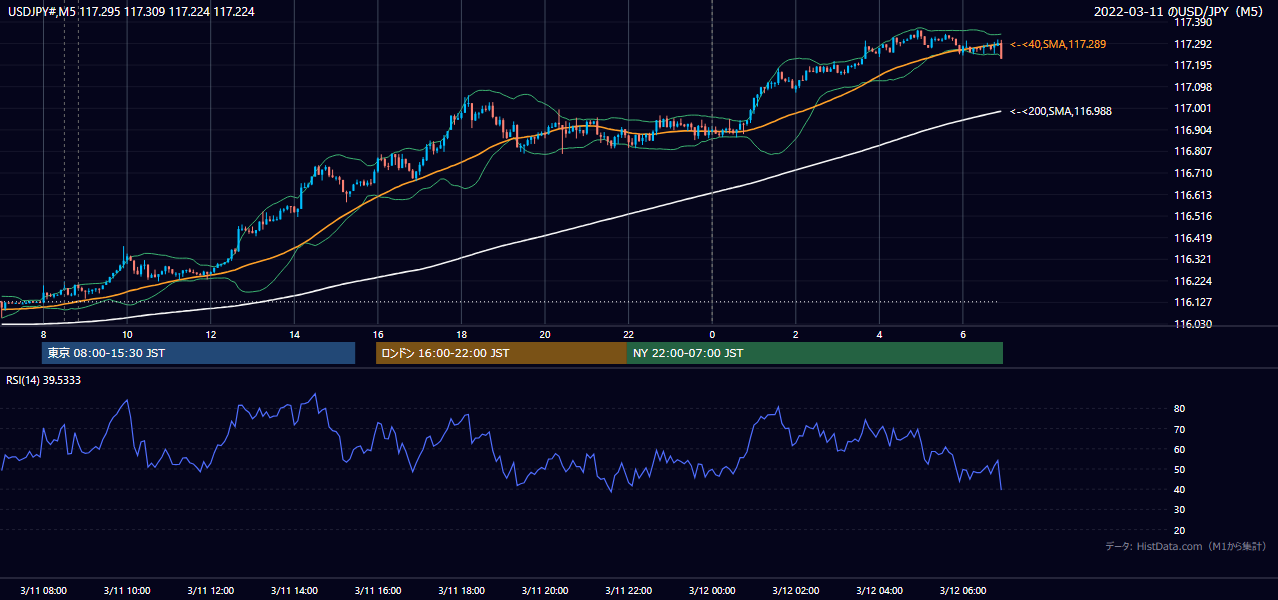Screen dimensions: 1278x600
Task: Click the 3/11 12:00 bottom time label
Action: (210, 590)
